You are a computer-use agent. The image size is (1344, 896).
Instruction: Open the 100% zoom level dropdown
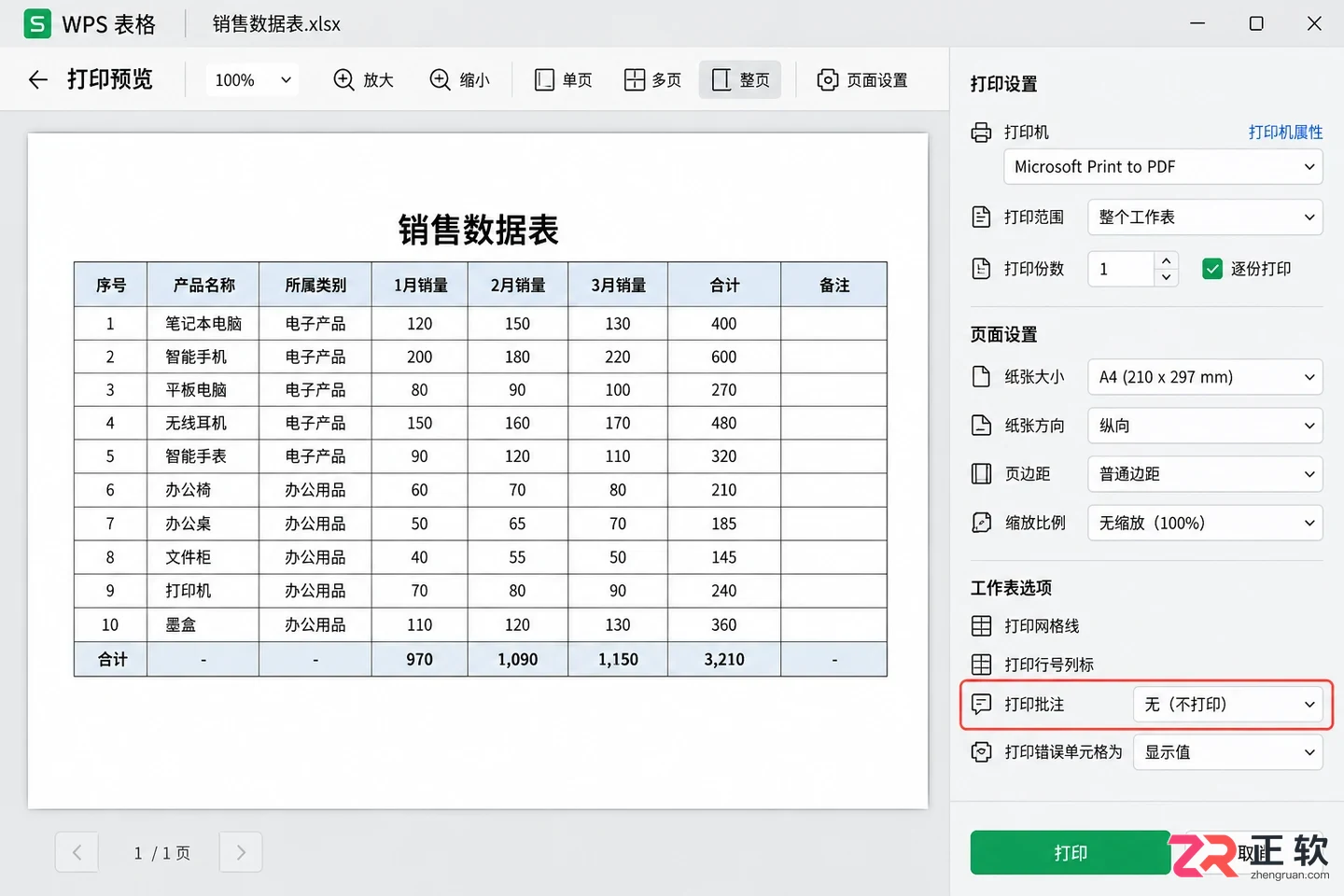(252, 80)
